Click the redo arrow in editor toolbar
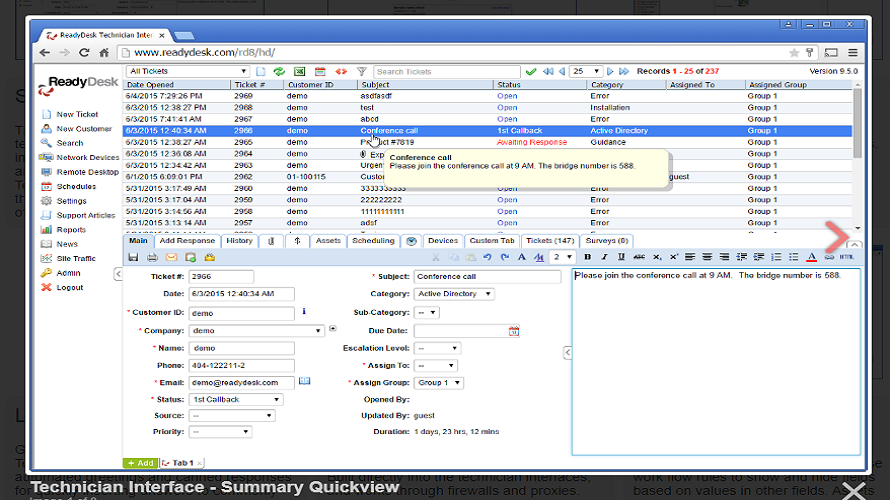890x500 pixels. pyautogui.click(x=505, y=257)
